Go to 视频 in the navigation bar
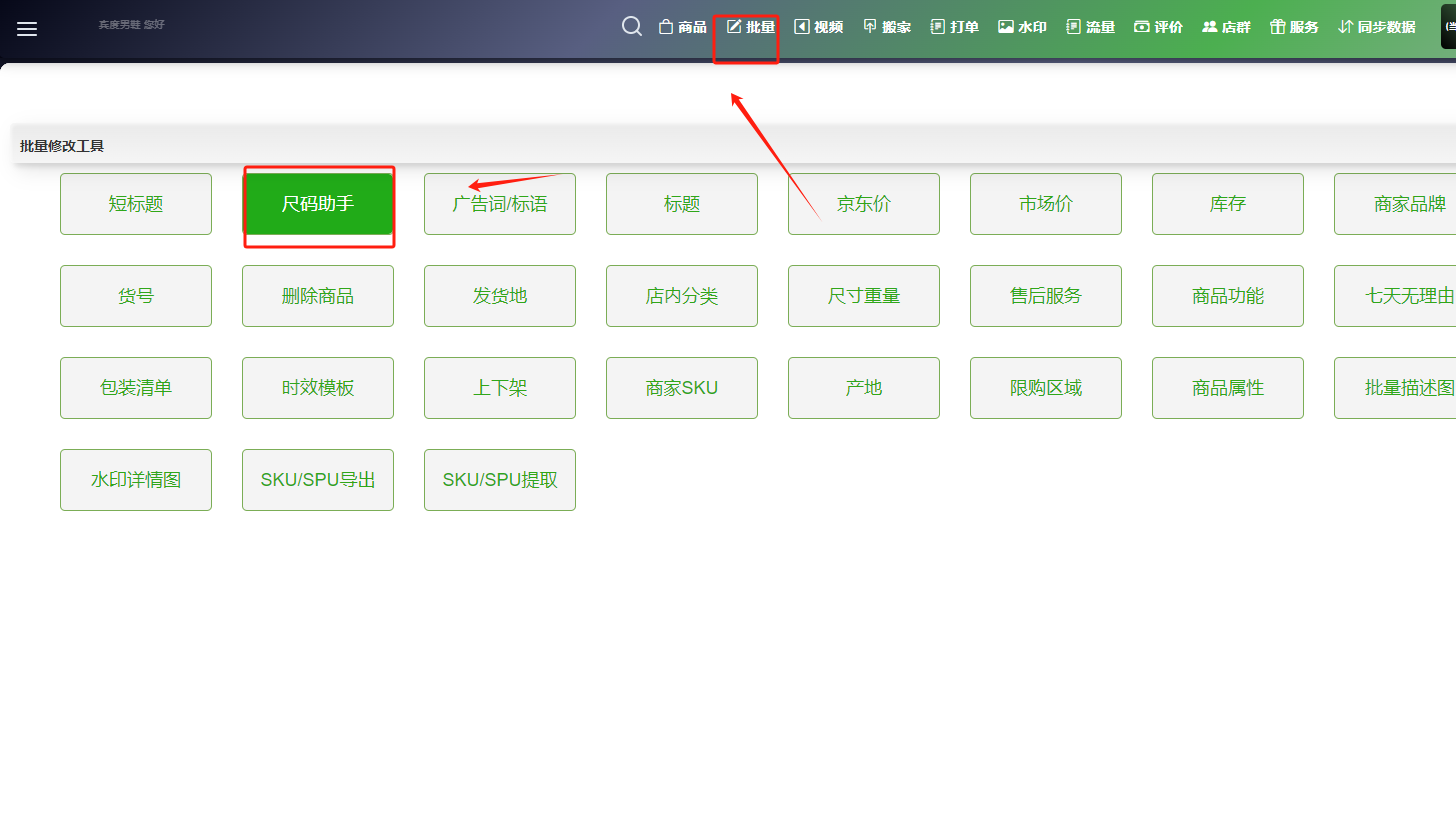 [x=818, y=27]
